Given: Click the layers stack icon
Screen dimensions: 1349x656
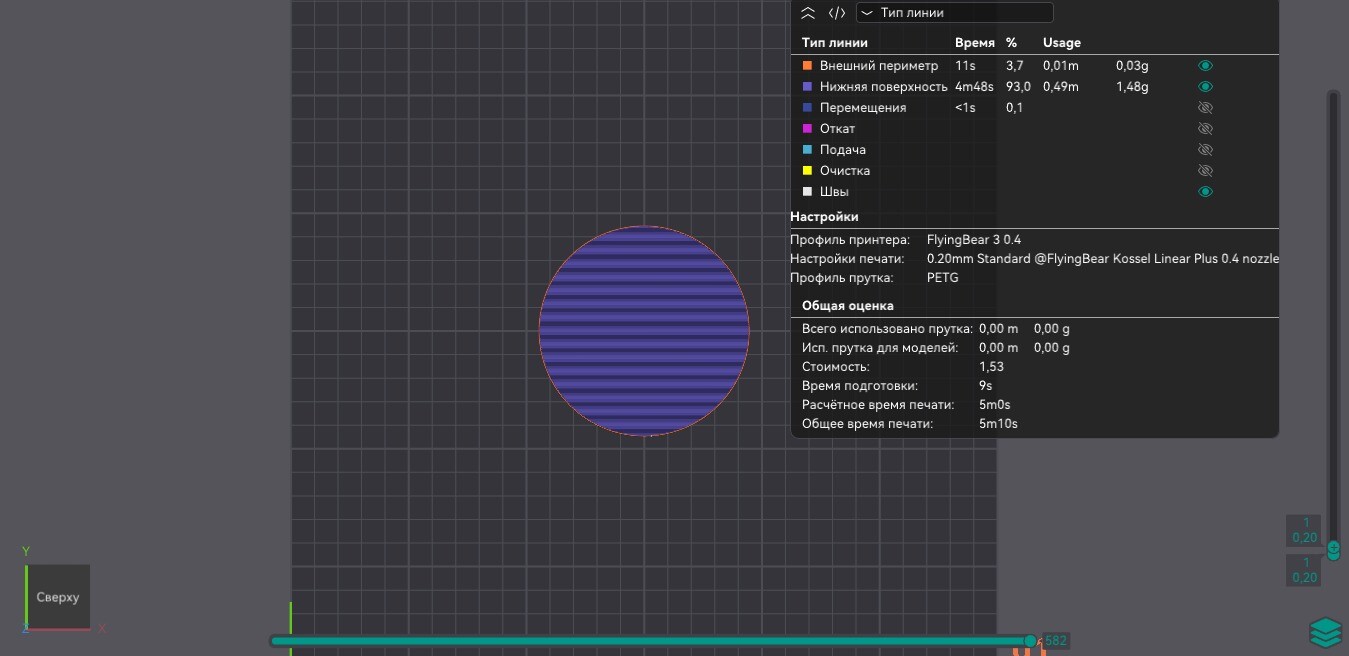Looking at the screenshot, I should (x=1325, y=632).
